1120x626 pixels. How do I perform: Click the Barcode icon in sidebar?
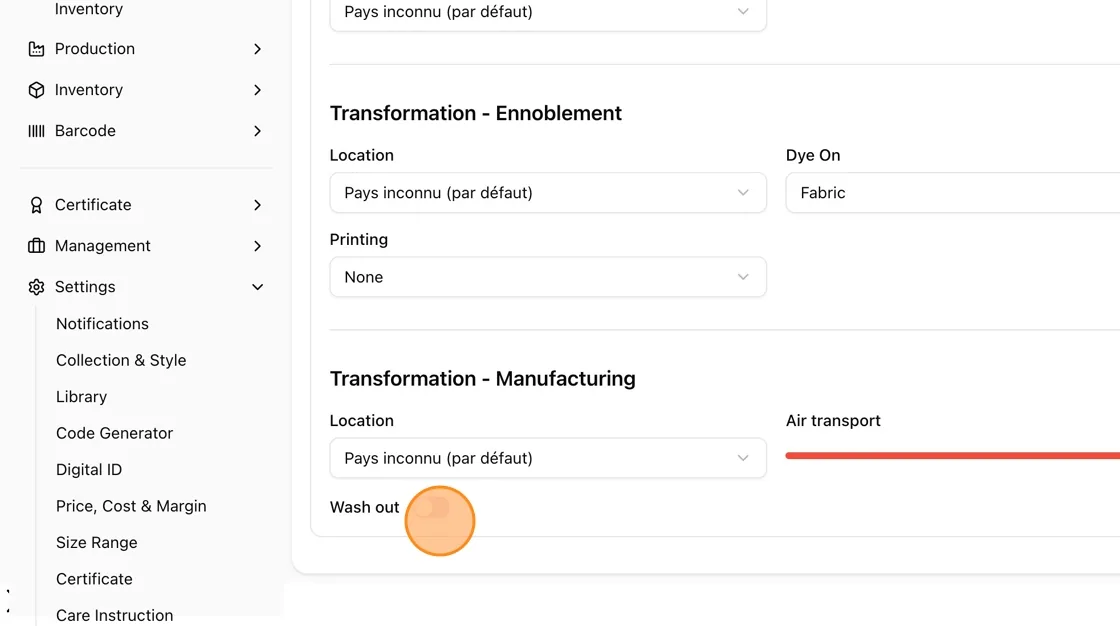36,131
